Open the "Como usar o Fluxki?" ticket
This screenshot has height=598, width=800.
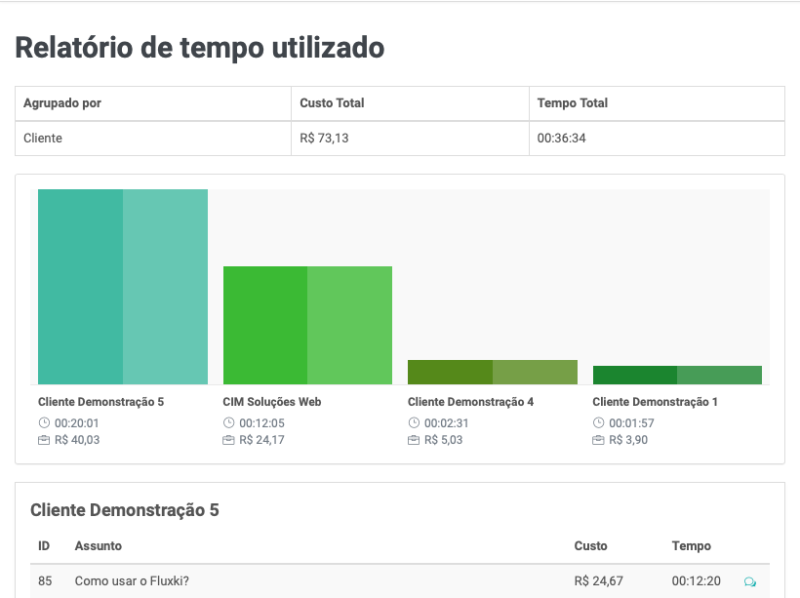pos(132,581)
